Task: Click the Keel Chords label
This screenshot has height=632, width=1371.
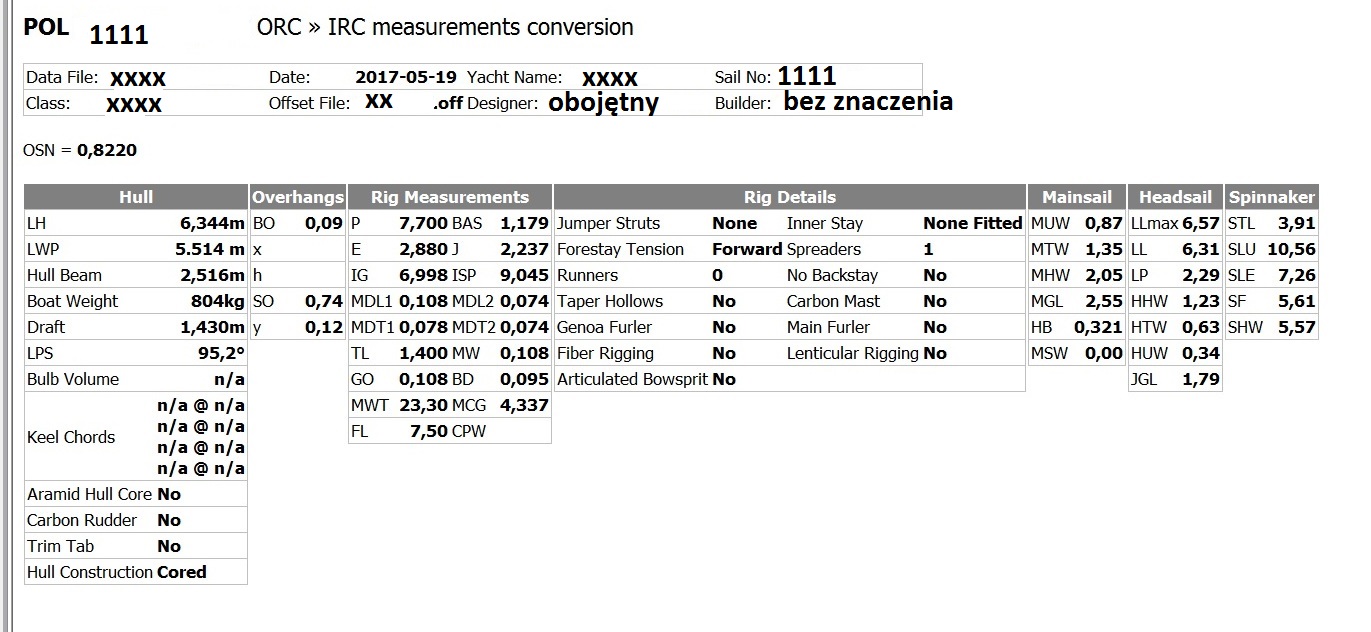Action: tap(71, 437)
